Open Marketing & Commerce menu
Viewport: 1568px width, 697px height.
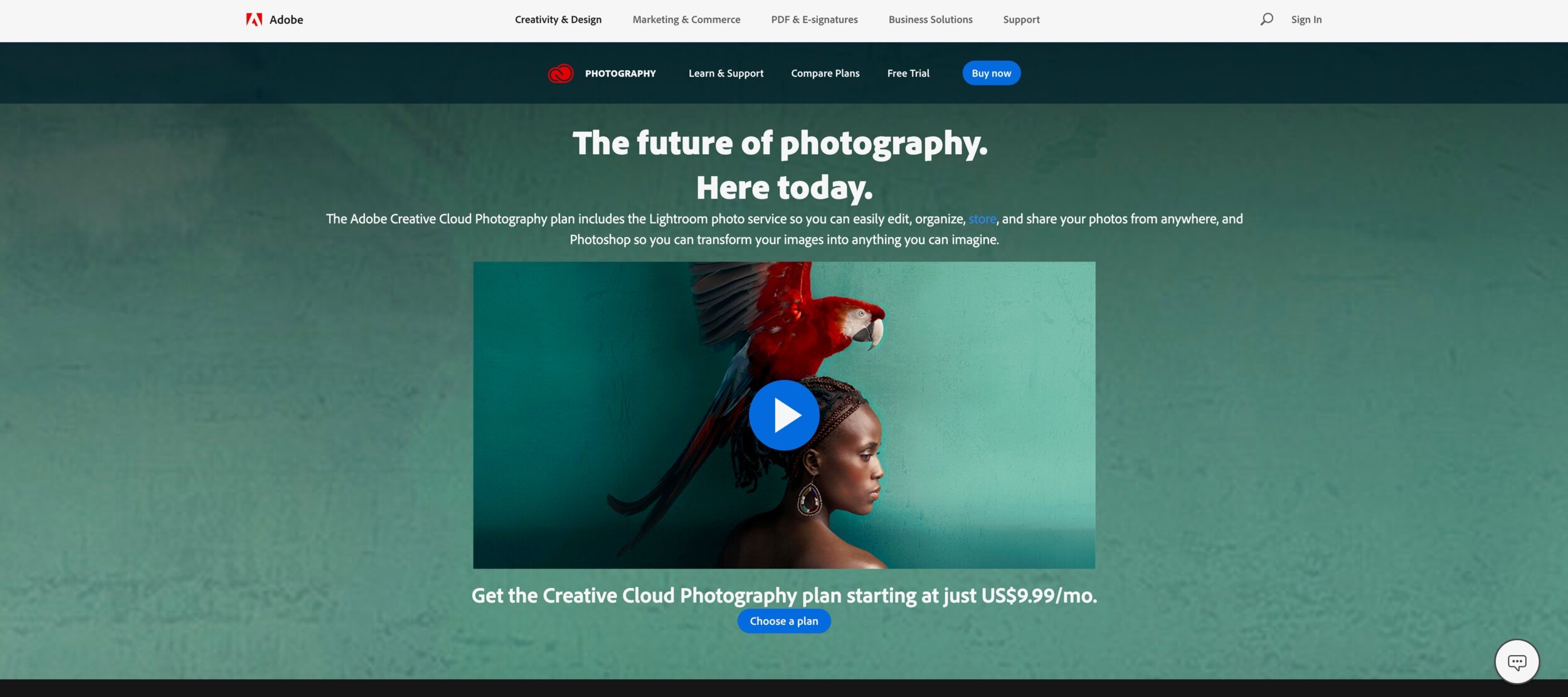(686, 19)
